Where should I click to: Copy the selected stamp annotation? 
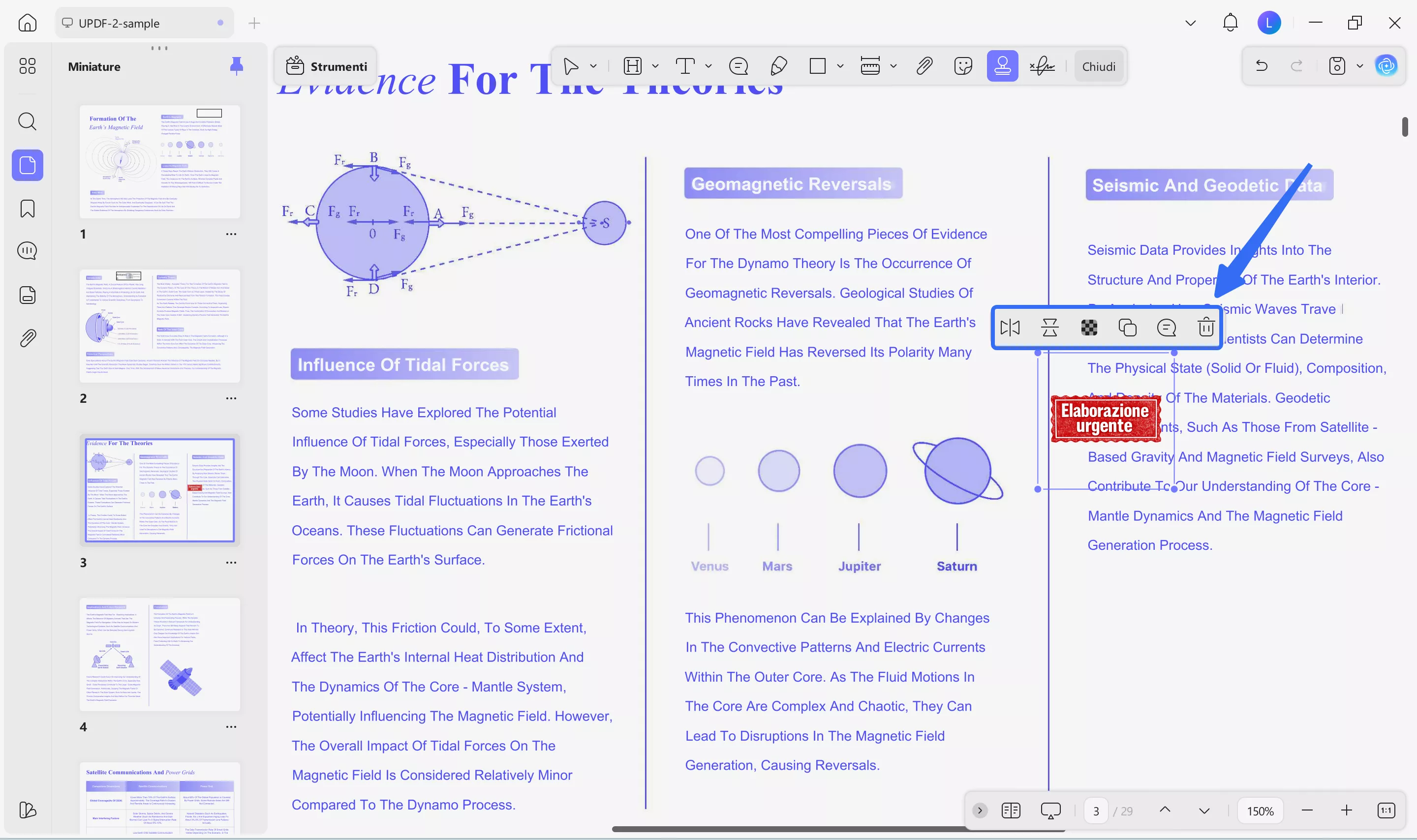coord(1127,327)
